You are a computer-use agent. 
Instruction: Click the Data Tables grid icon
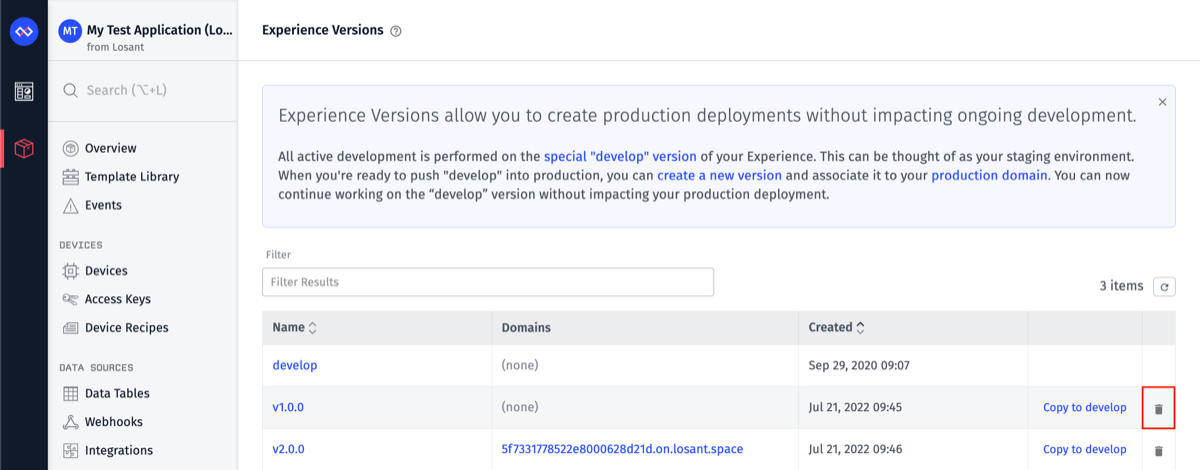pyautogui.click(x=71, y=394)
